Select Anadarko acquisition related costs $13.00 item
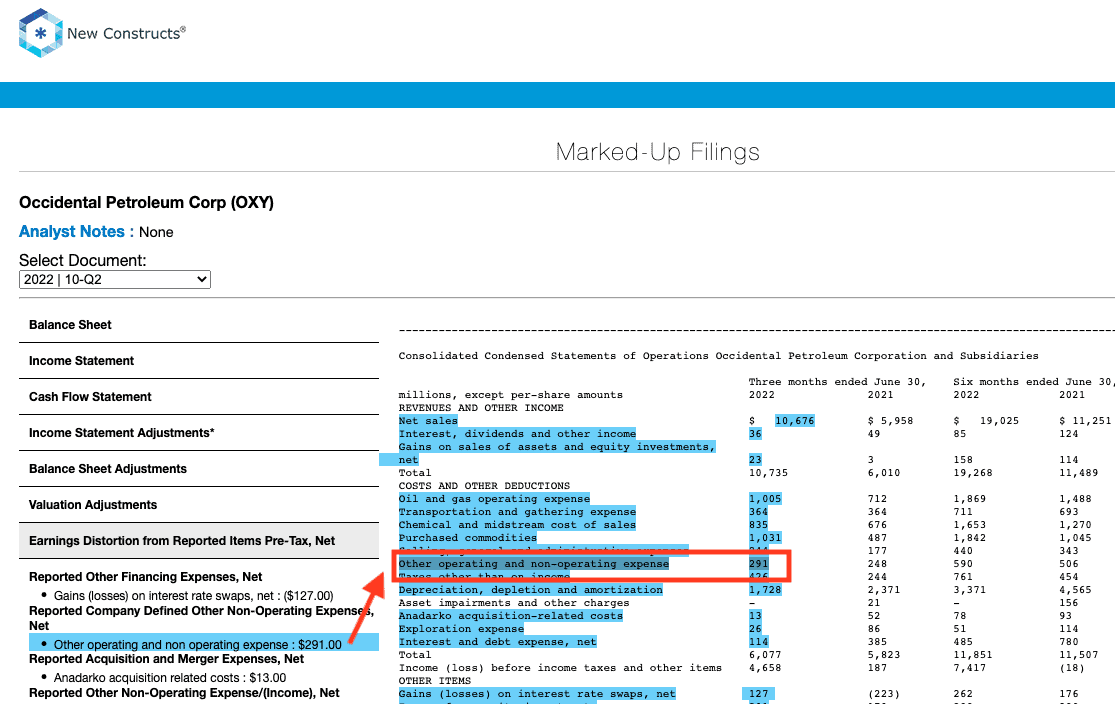The width and height of the screenshot is (1115, 704). (170, 678)
